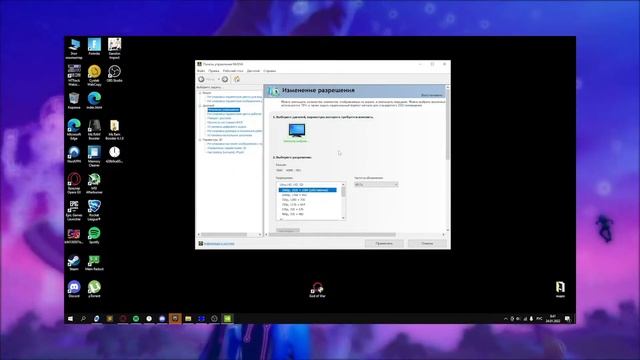Open the refresh rate dropdown

[x=376, y=185]
